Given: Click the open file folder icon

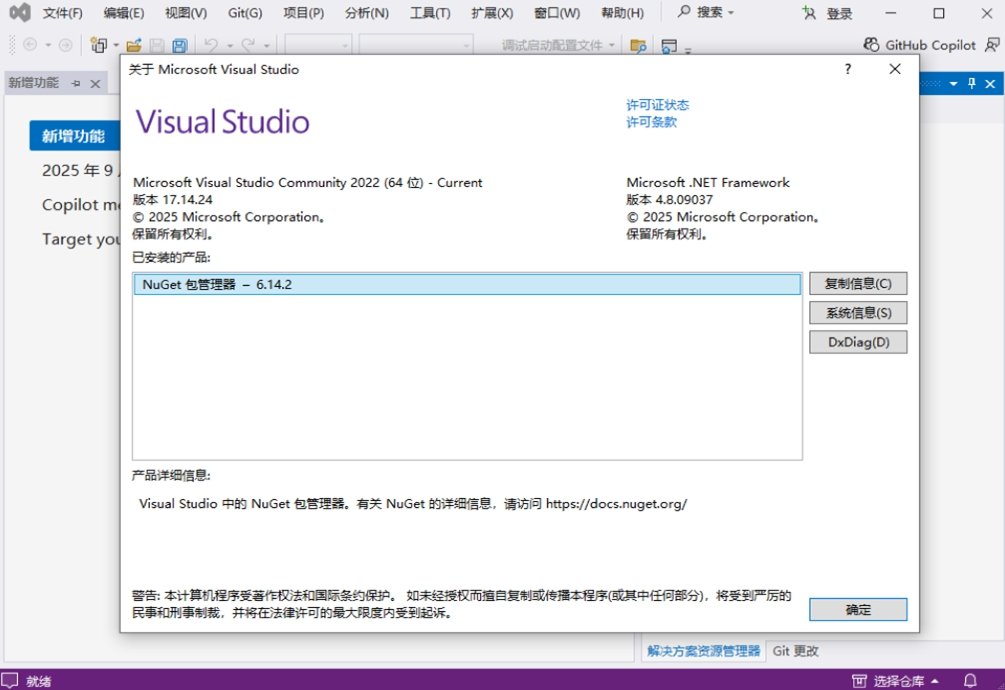Looking at the screenshot, I should point(134,45).
